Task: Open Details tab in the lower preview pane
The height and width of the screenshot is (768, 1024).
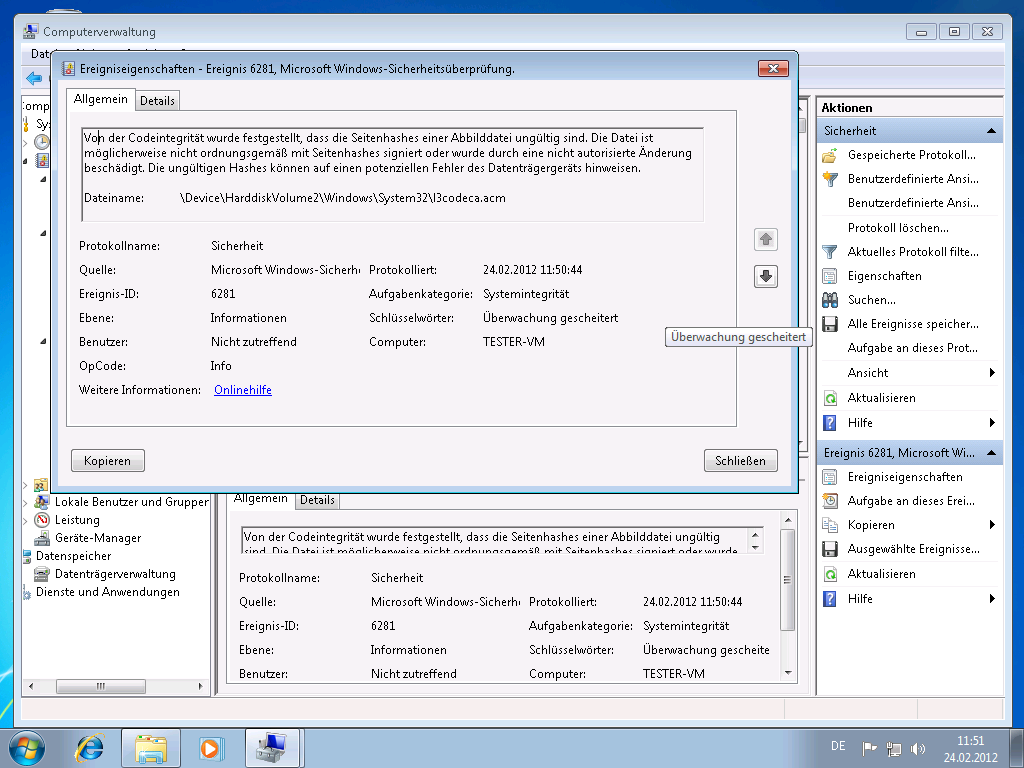Action: point(317,500)
